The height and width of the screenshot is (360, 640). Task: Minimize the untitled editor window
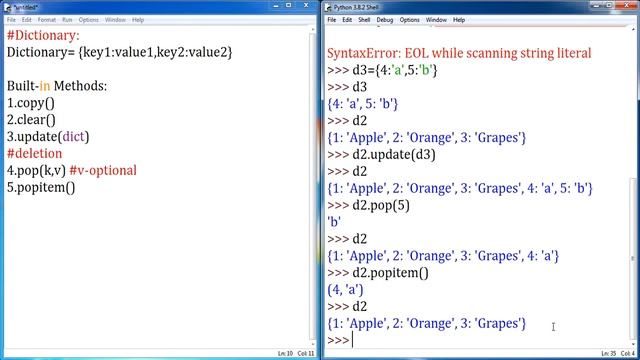[276, 6]
